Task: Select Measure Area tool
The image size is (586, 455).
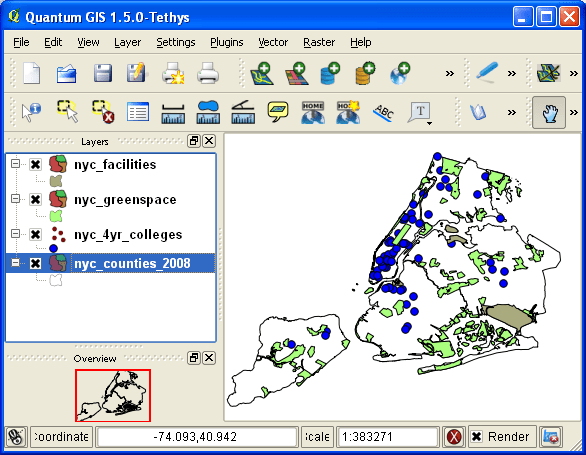Action: coord(208,112)
